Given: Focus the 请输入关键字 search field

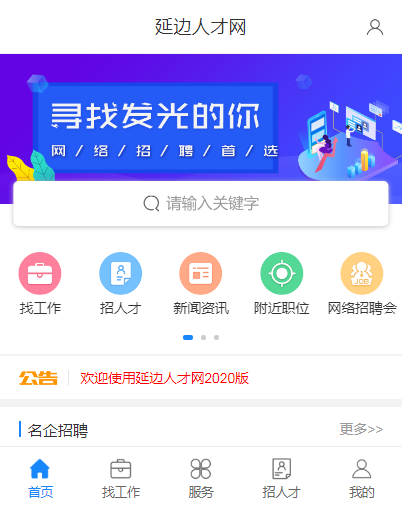Looking at the screenshot, I should 201,203.
